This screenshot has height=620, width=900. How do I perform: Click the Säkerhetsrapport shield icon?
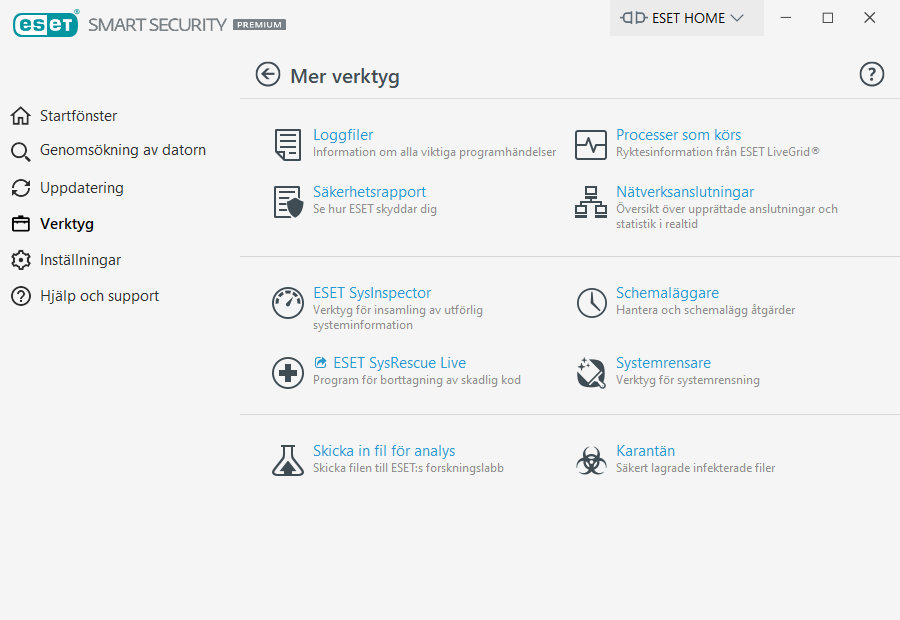coord(288,202)
